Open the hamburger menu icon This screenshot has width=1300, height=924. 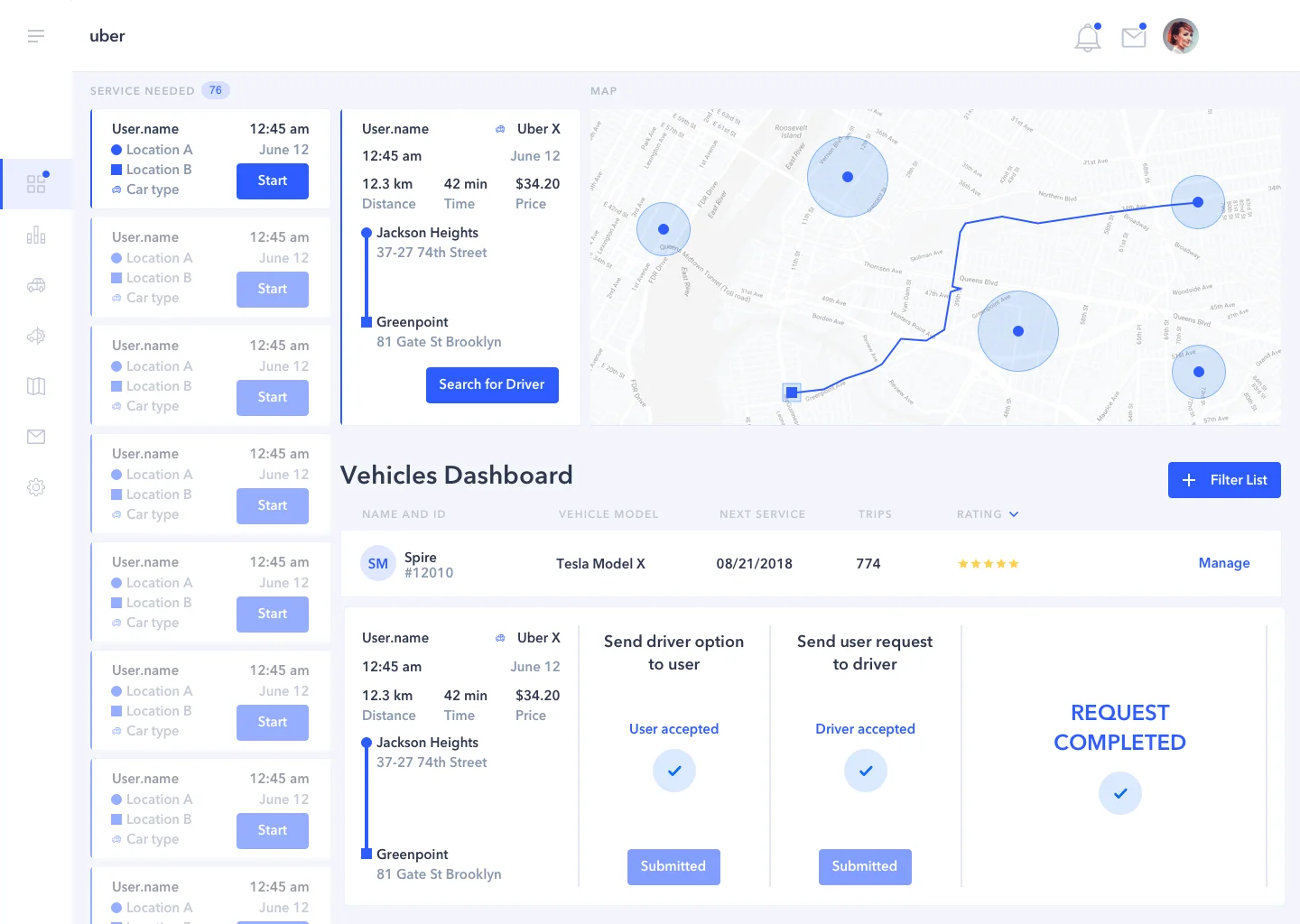point(36,36)
